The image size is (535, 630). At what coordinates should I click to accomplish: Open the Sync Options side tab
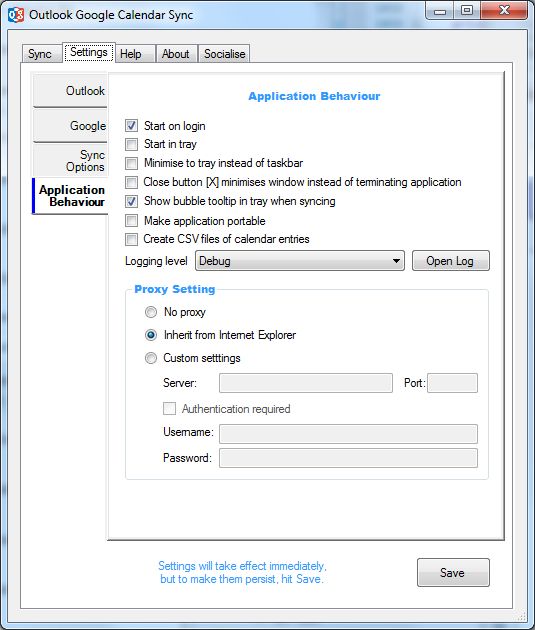pyautogui.click(x=70, y=161)
